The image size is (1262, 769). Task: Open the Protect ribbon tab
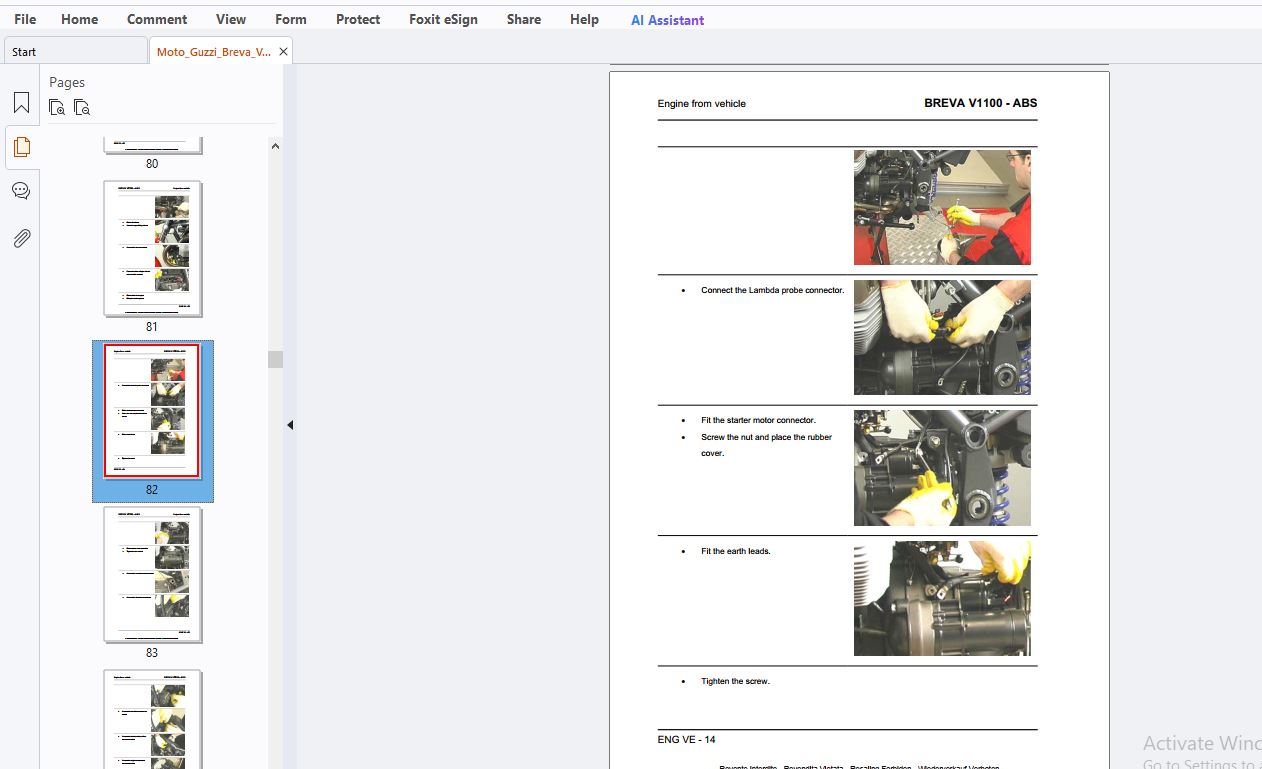tap(358, 19)
